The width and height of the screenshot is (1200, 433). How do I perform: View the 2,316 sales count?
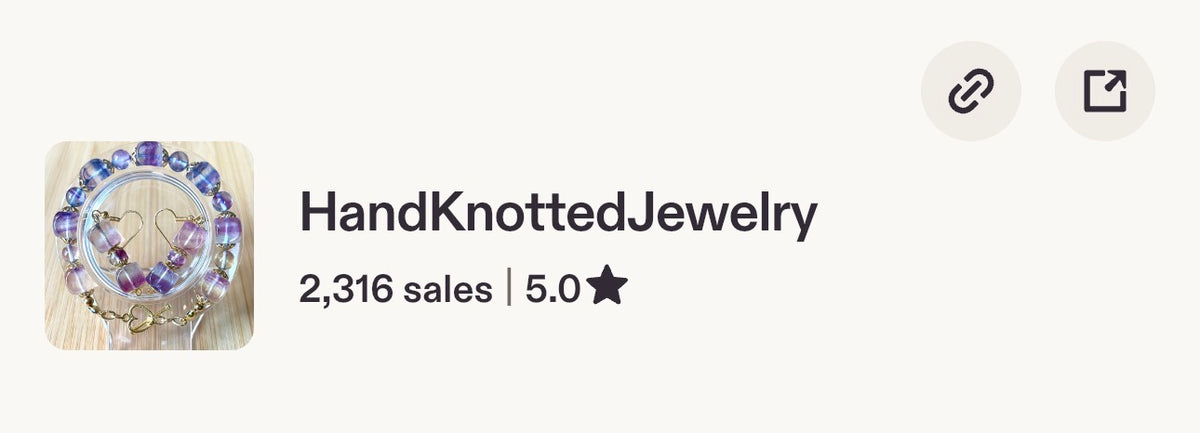click(x=396, y=290)
